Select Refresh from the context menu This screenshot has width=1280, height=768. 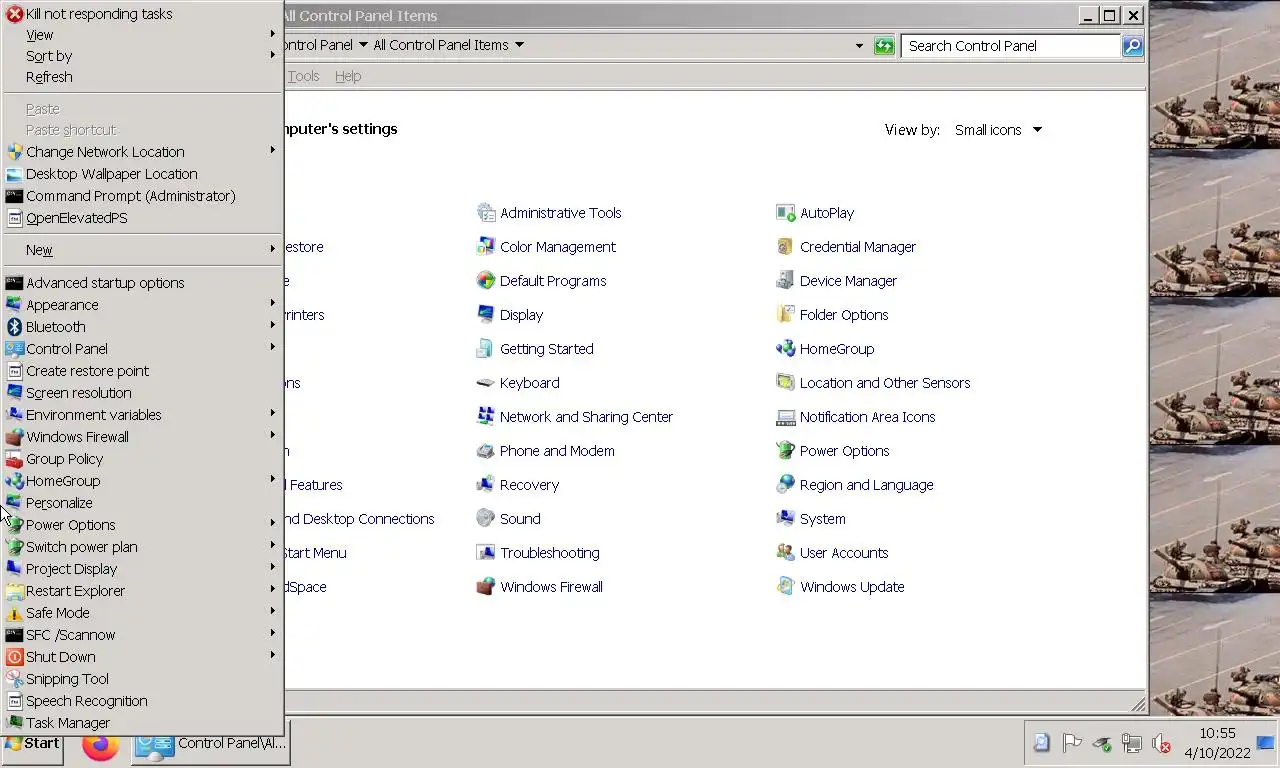(142, 77)
